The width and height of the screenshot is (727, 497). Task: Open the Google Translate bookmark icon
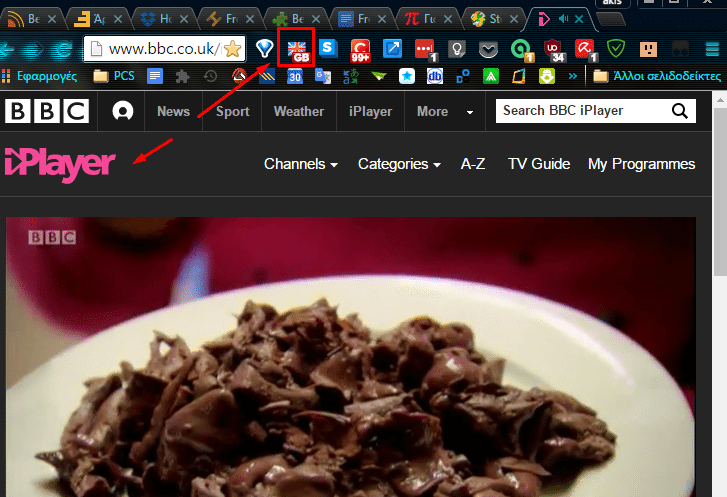click(x=323, y=76)
